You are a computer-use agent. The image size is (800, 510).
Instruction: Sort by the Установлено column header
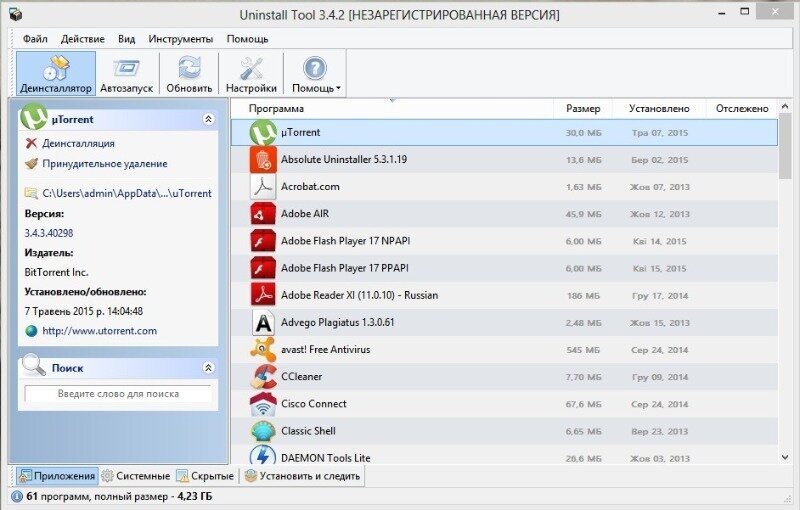[659, 109]
